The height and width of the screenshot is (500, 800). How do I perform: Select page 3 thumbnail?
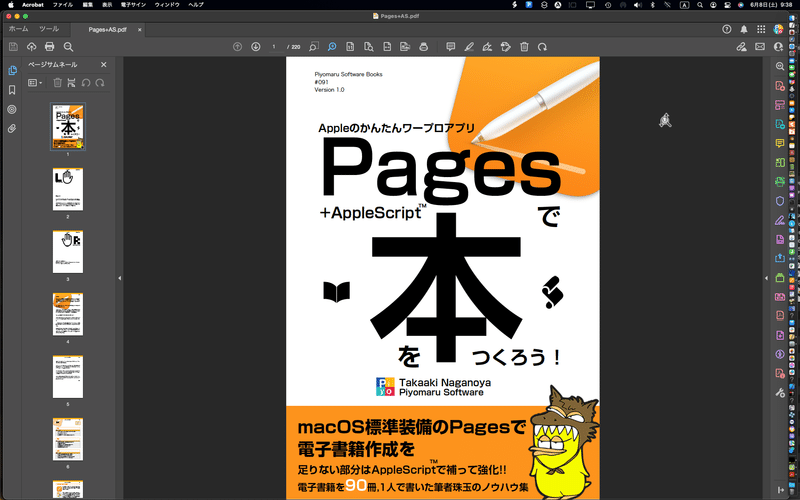pos(68,252)
